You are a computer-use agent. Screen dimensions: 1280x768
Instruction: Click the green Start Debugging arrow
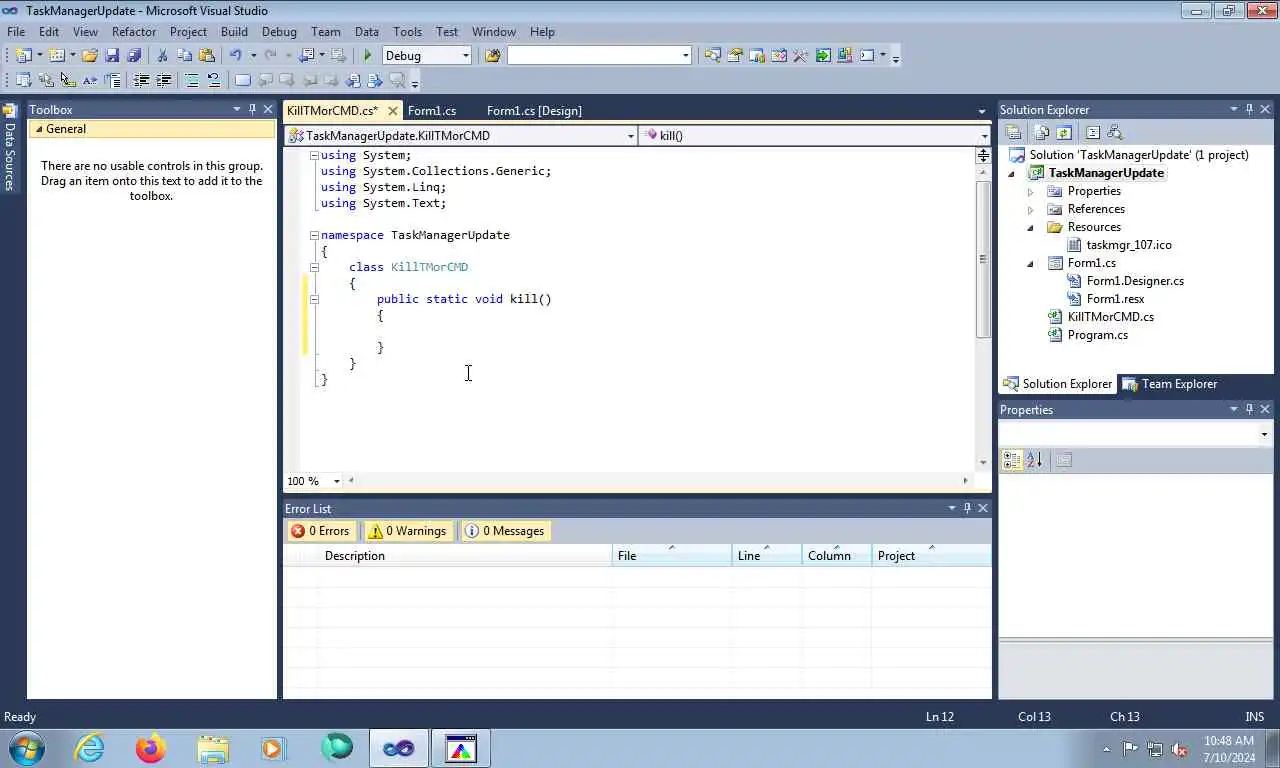pyautogui.click(x=368, y=55)
